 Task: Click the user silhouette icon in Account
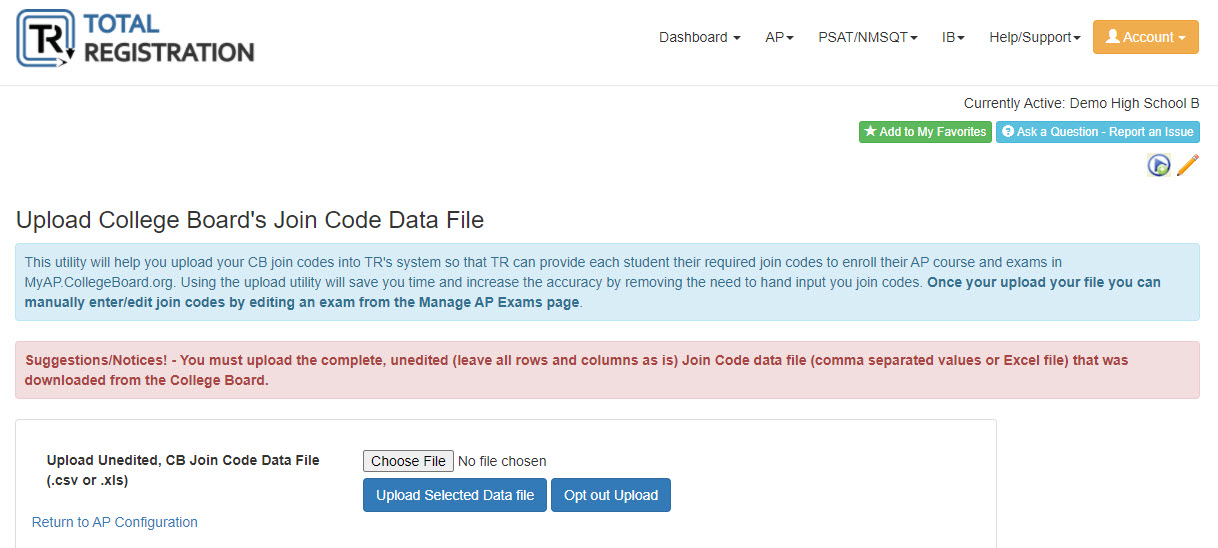point(1112,37)
